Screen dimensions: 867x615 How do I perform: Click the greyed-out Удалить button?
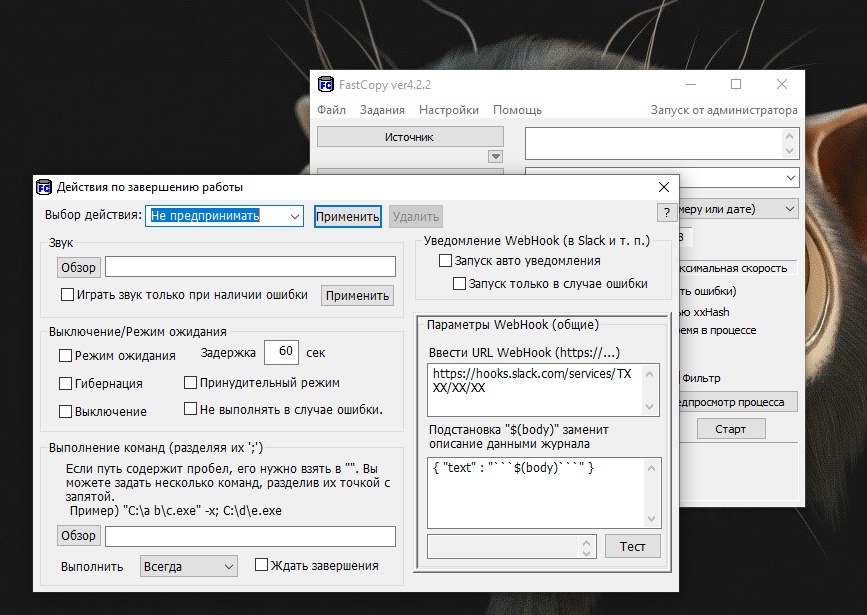pos(416,216)
